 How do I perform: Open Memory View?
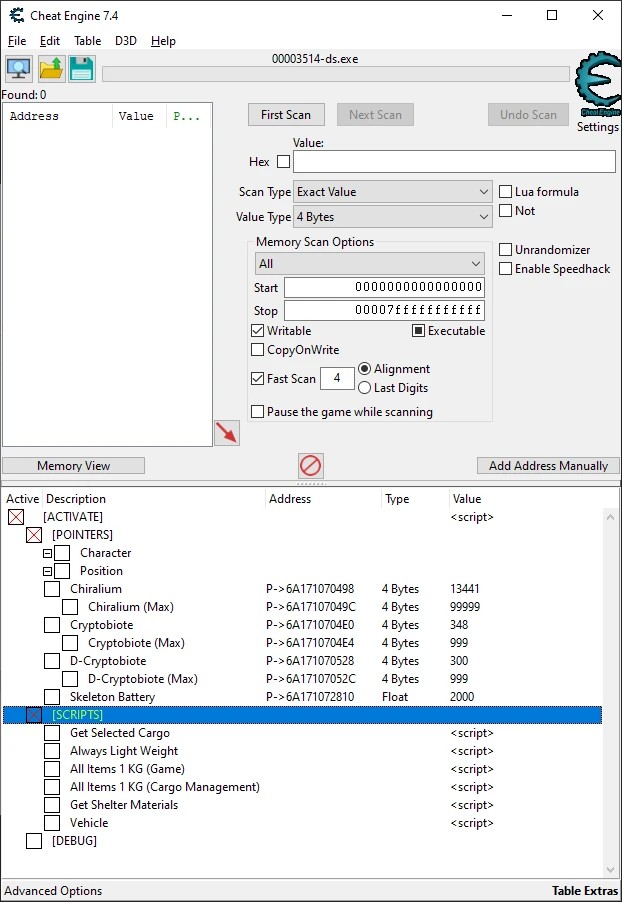pos(74,466)
